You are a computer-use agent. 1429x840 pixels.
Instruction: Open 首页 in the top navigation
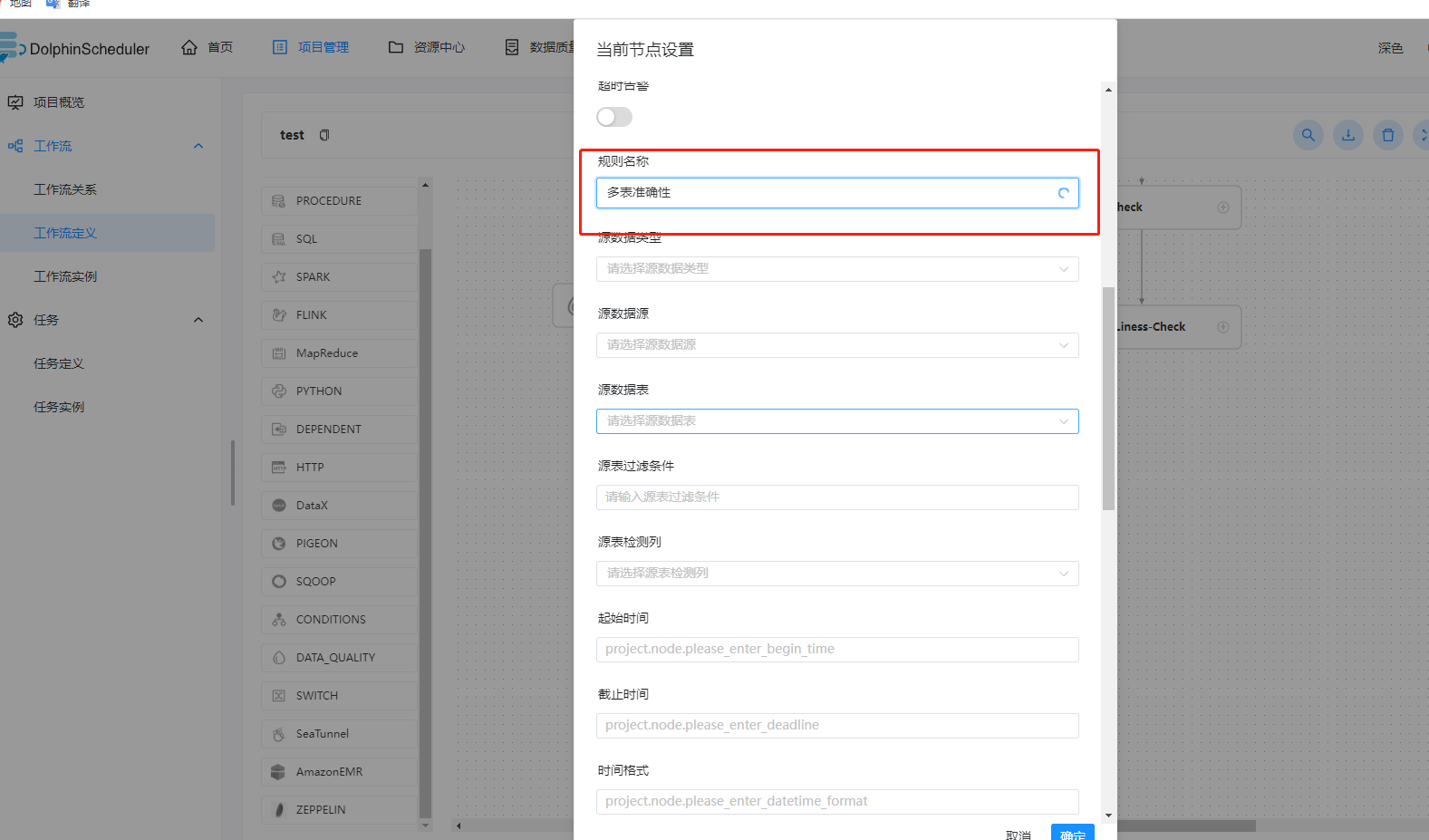(x=208, y=47)
